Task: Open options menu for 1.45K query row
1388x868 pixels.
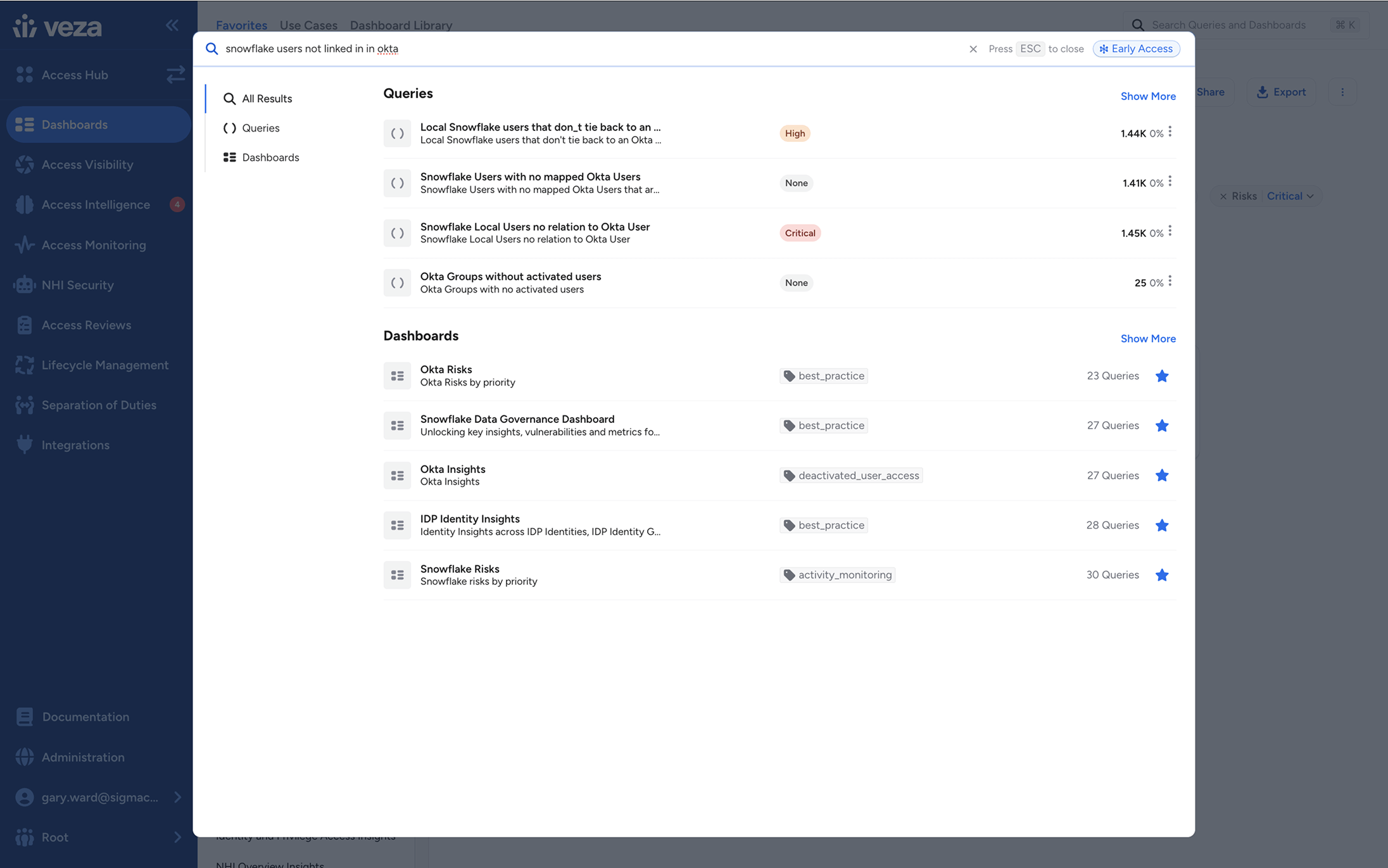Action: 1170,231
